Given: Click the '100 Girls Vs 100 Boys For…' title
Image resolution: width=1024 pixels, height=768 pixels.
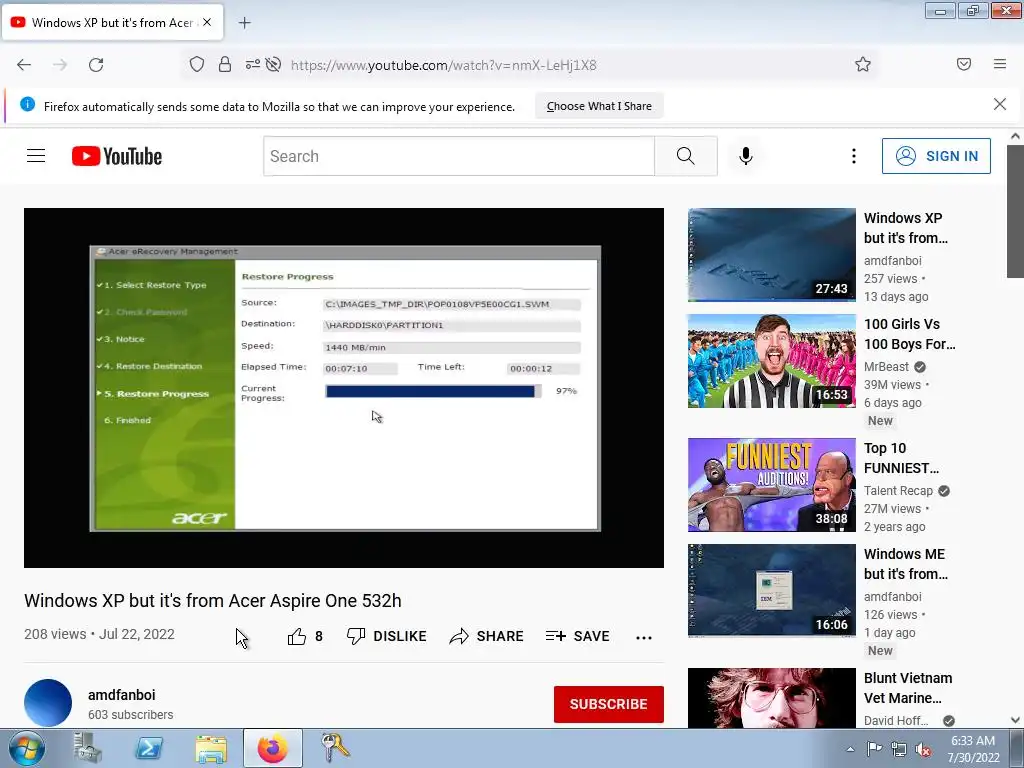Looking at the screenshot, I should pyautogui.click(x=910, y=334).
